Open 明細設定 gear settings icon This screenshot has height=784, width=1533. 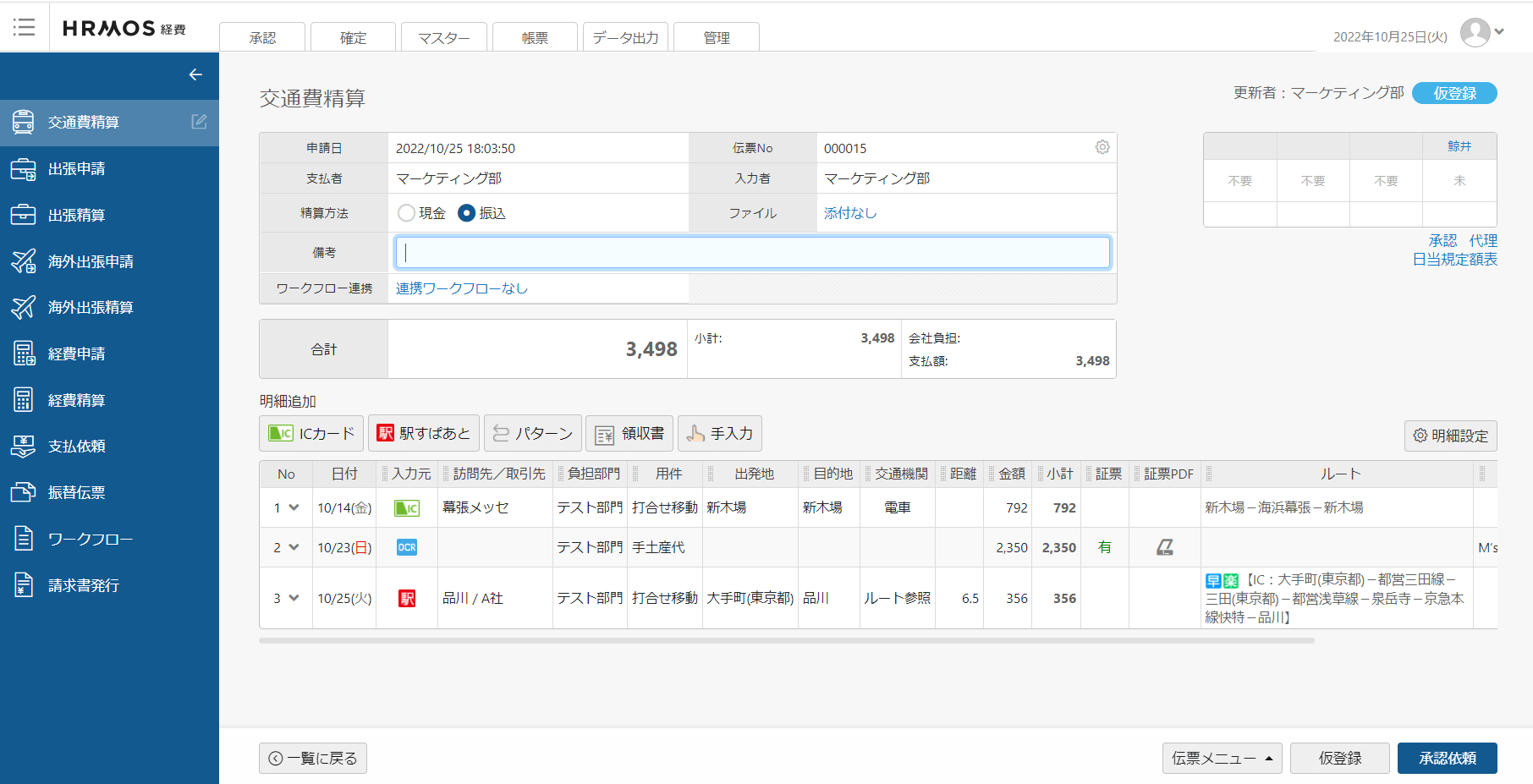tap(1420, 436)
